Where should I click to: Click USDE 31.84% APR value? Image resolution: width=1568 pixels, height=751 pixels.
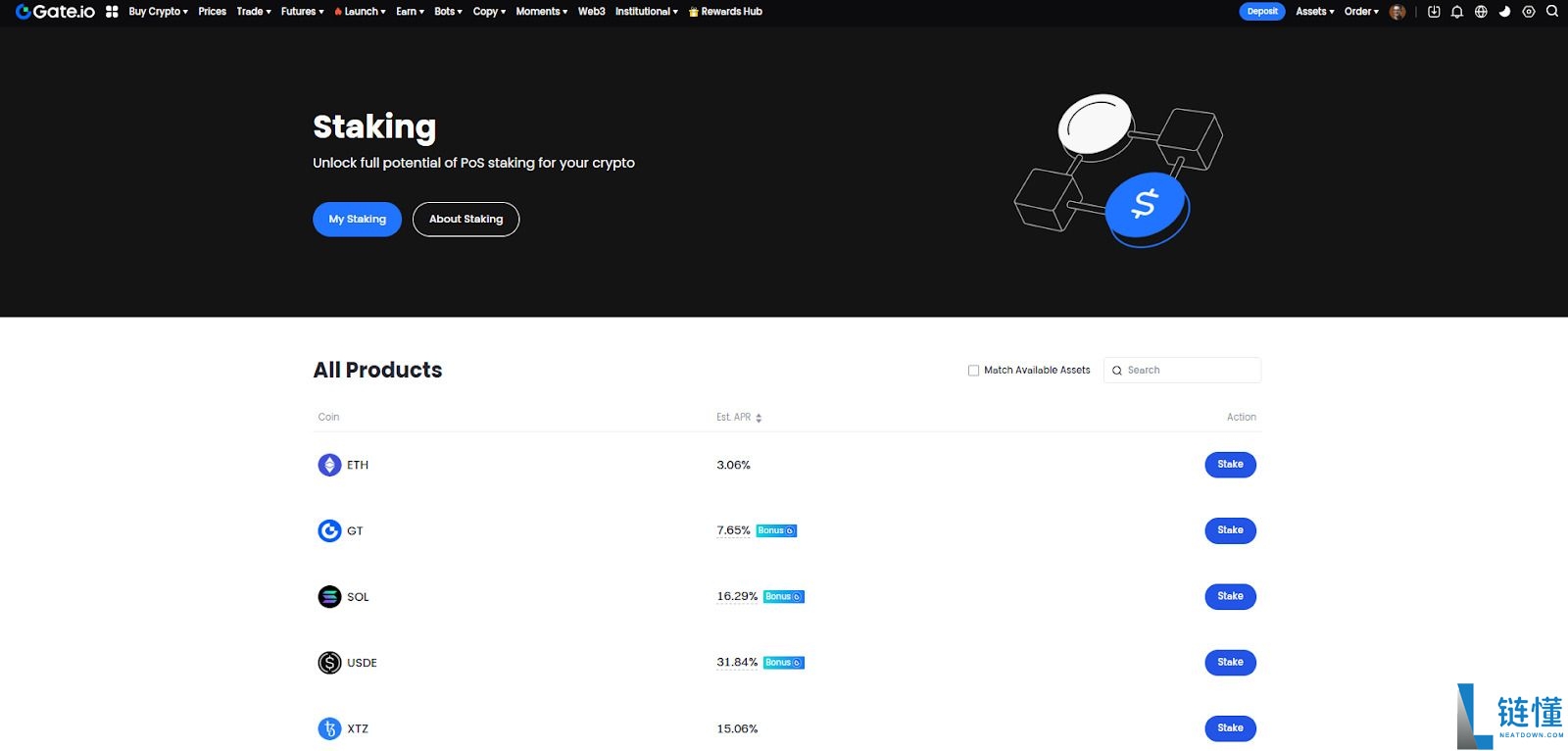pos(737,663)
